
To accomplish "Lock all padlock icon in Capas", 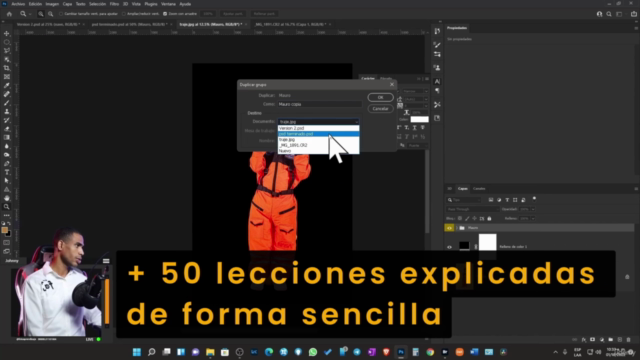I will point(489,218).
